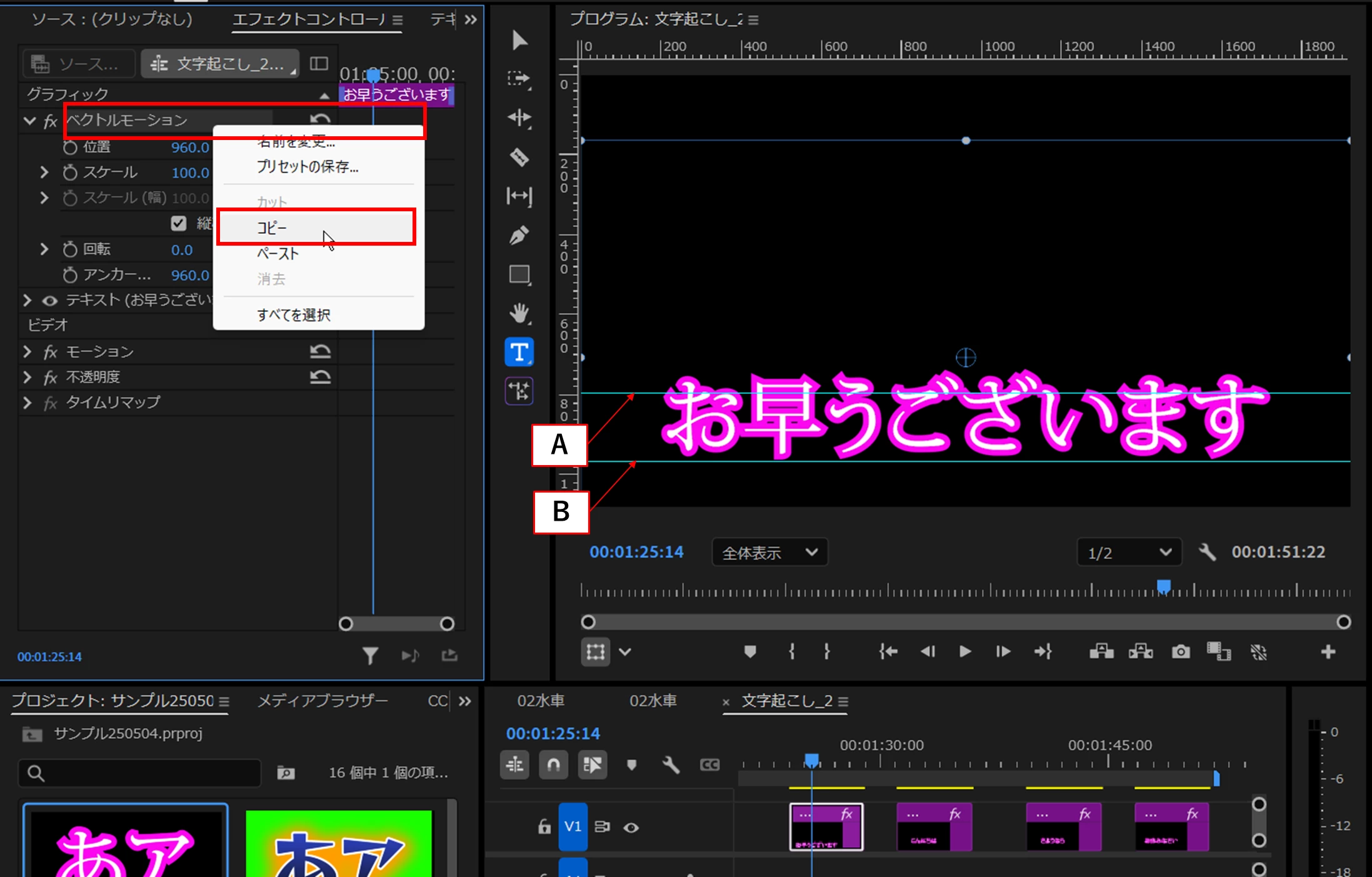1372x877 pixels.
Task: Toggle V1 track output eye icon
Action: coord(631,827)
